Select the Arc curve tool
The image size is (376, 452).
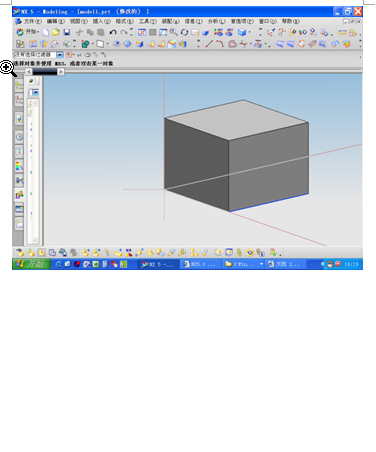coord(220,44)
